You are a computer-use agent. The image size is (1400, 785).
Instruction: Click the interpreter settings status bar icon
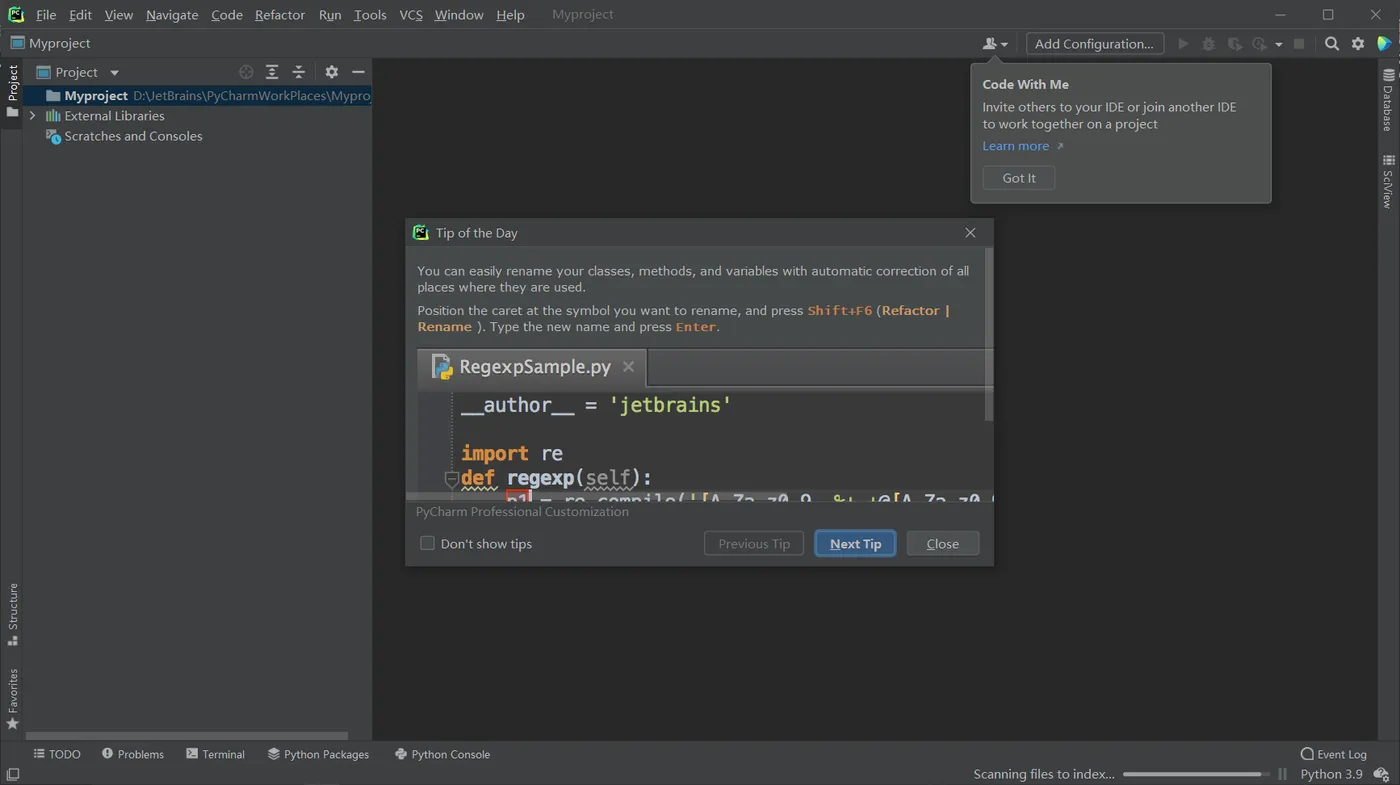(x=1381, y=774)
